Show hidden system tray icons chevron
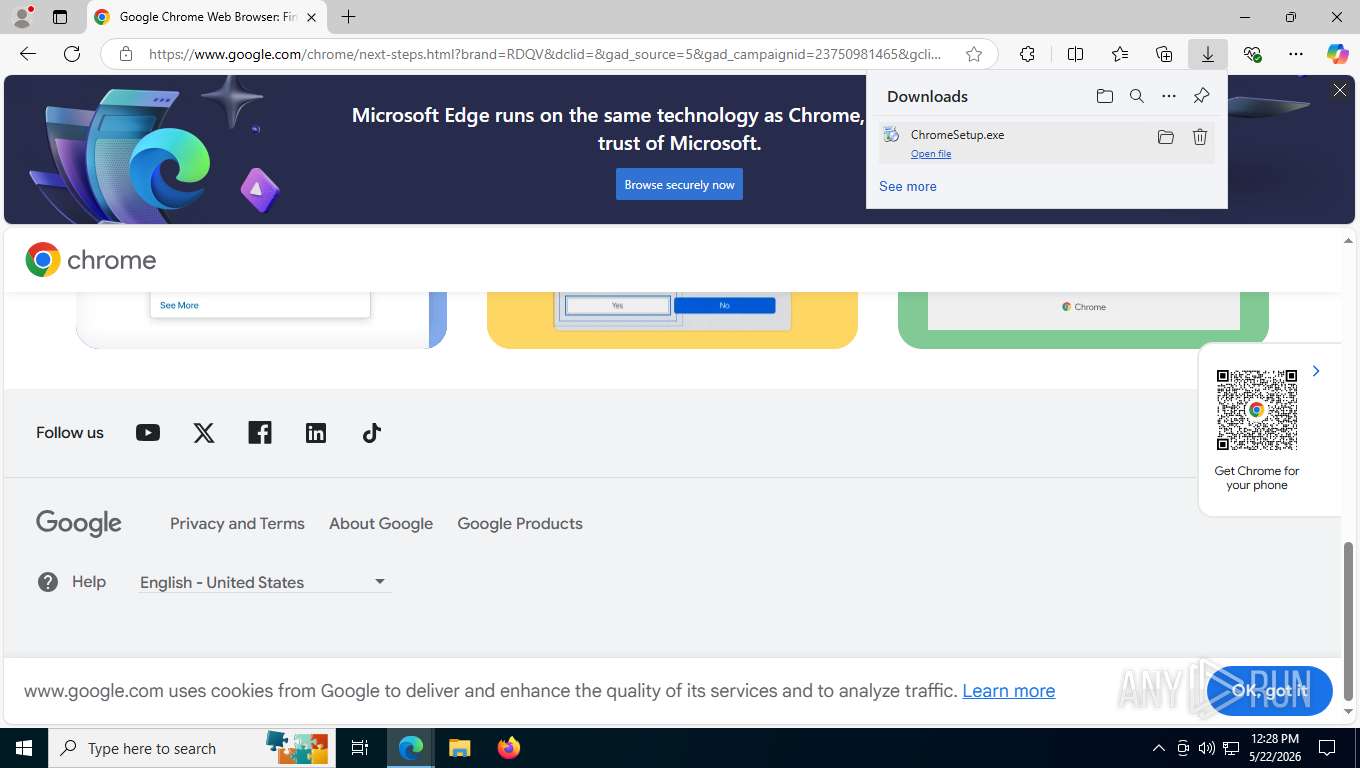Screen dimensions: 1360x768 pyautogui.click(x=1159, y=748)
